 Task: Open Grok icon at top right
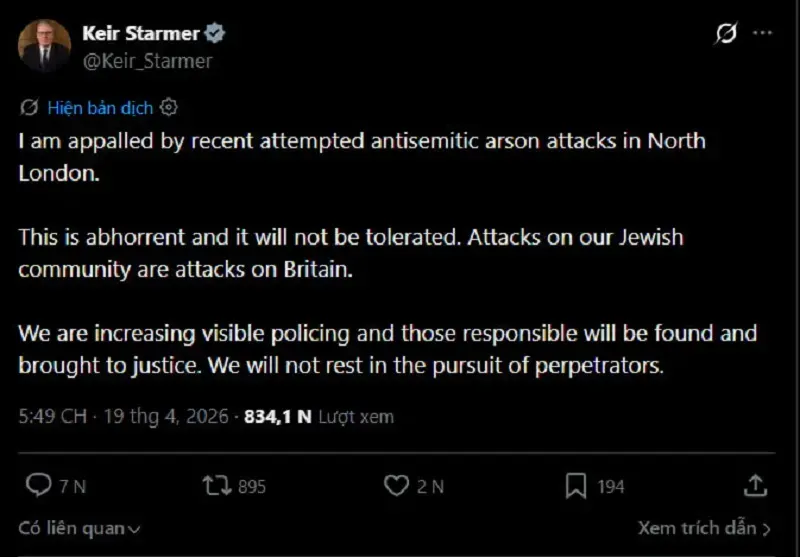pos(726,34)
